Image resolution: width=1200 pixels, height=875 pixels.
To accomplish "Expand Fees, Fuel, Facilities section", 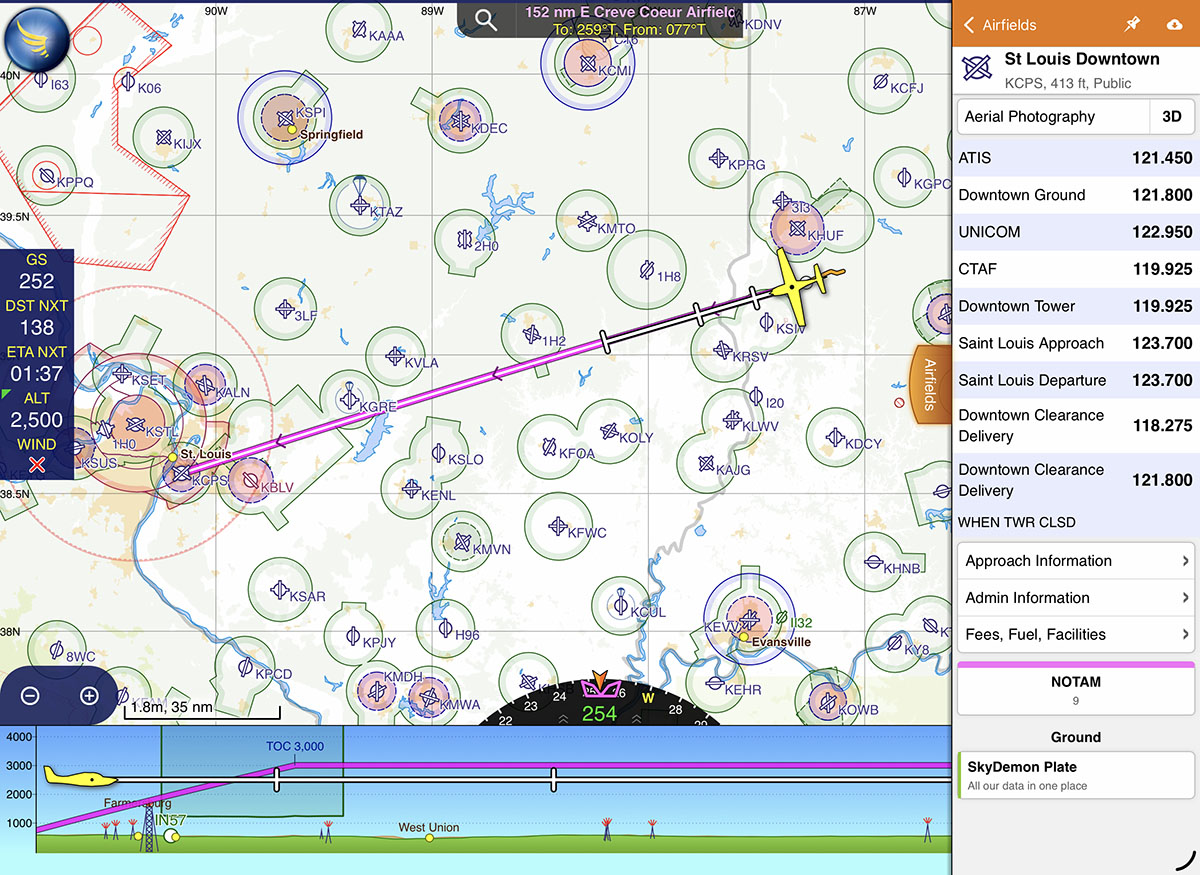I will coord(1075,635).
